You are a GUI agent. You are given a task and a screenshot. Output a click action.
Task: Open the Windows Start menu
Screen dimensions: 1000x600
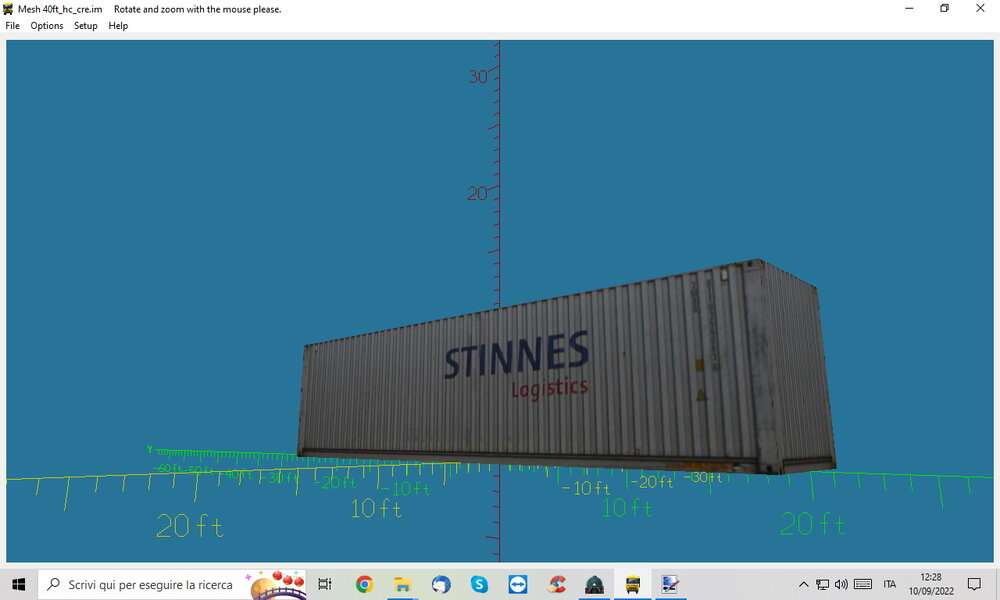click(x=18, y=584)
